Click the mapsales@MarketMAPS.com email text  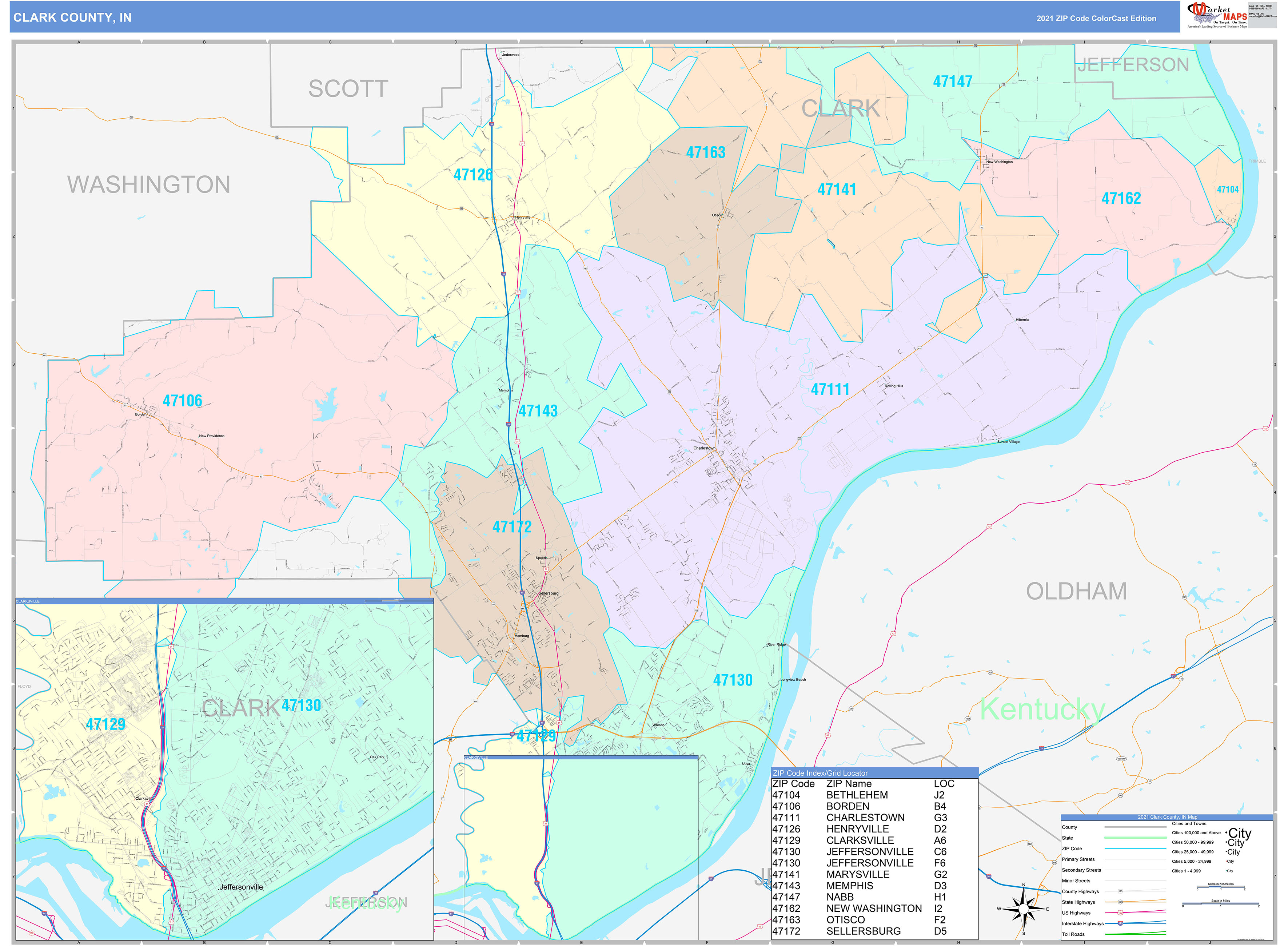pos(1263,16)
